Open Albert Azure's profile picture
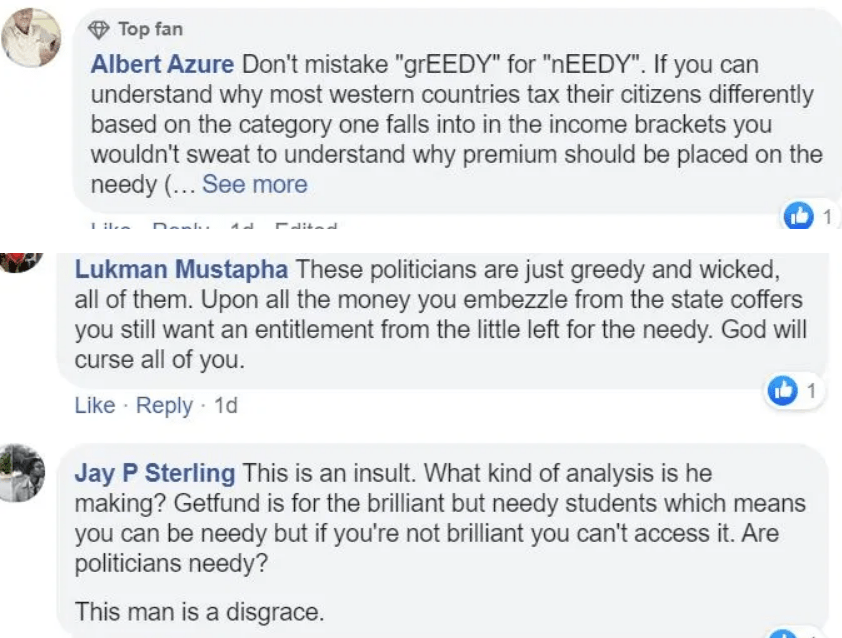This screenshot has width=842, height=638. pos(31,38)
